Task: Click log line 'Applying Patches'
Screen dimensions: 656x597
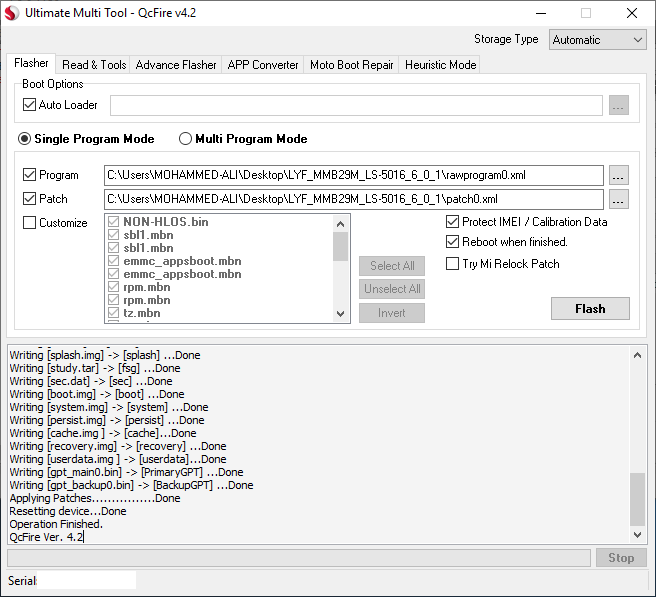Action: click(x=95, y=498)
